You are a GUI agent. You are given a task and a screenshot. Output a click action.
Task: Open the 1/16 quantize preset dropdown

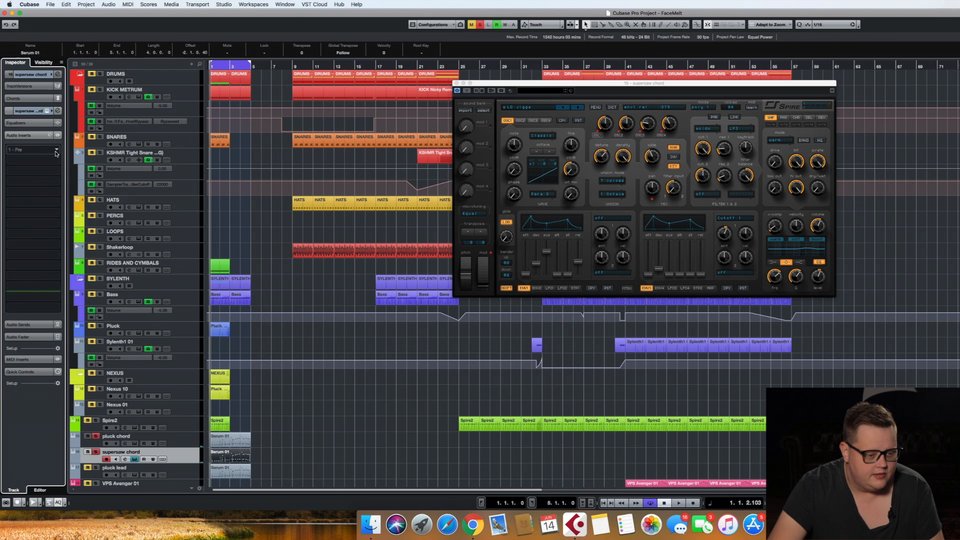(835, 24)
